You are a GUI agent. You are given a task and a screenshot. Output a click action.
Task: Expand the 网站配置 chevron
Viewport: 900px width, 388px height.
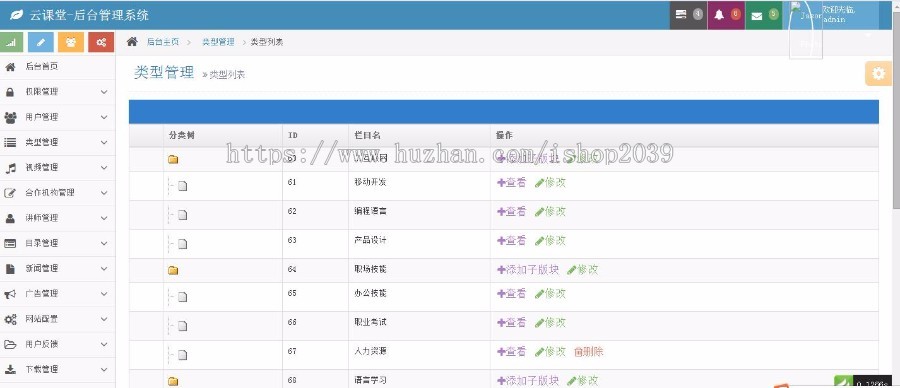point(104,319)
